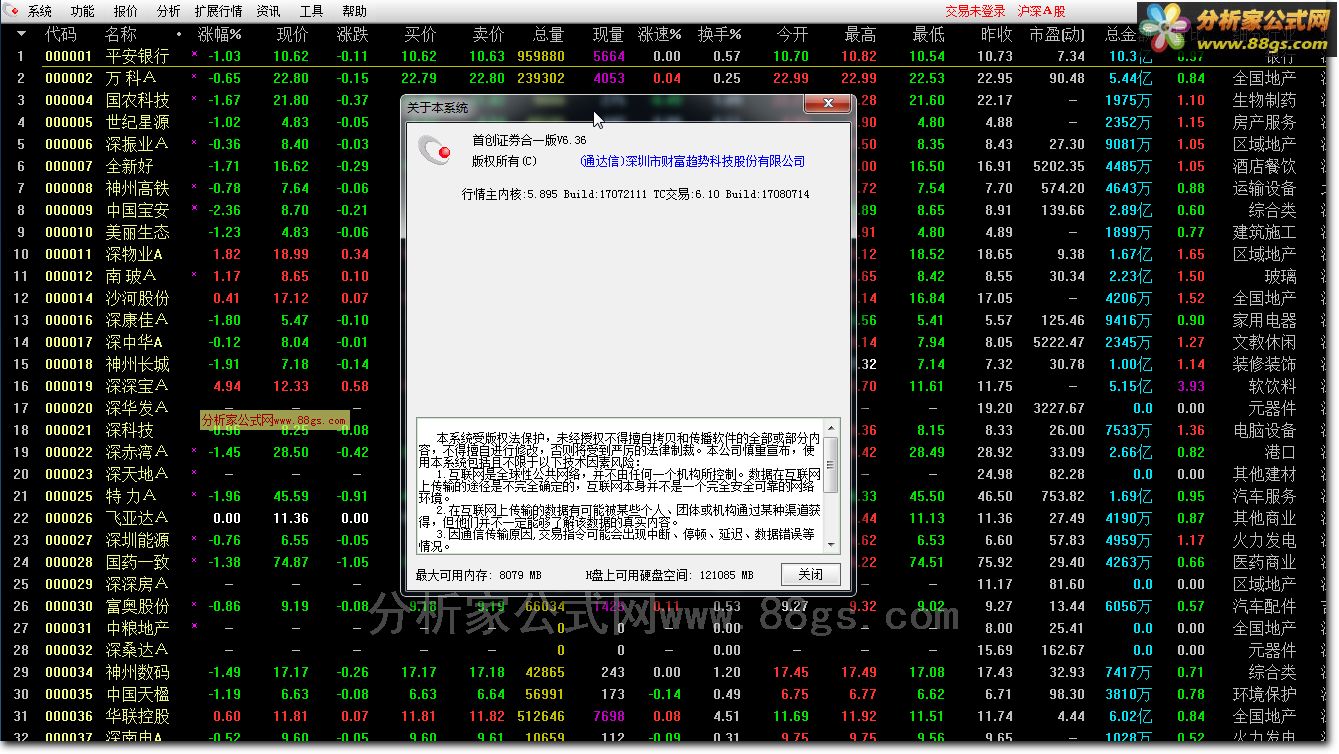Screen dimensions: 1339x754
Task: Select stock row 全新好
Action: click(x=129, y=166)
